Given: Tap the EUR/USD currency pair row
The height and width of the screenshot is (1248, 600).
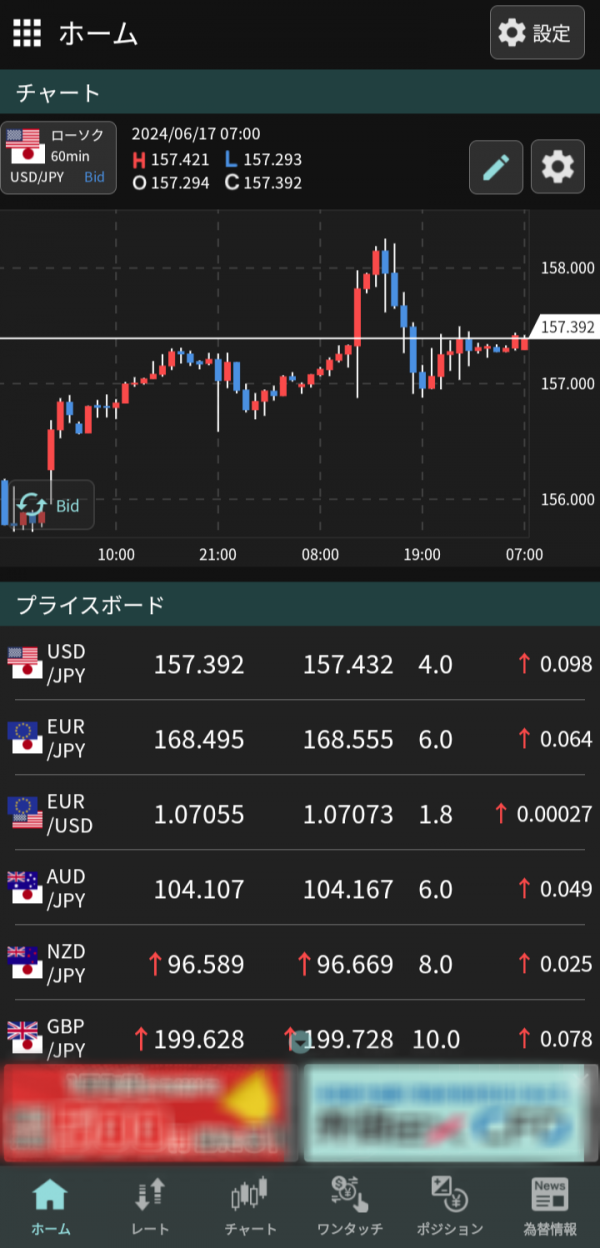Looking at the screenshot, I should tap(300, 814).
